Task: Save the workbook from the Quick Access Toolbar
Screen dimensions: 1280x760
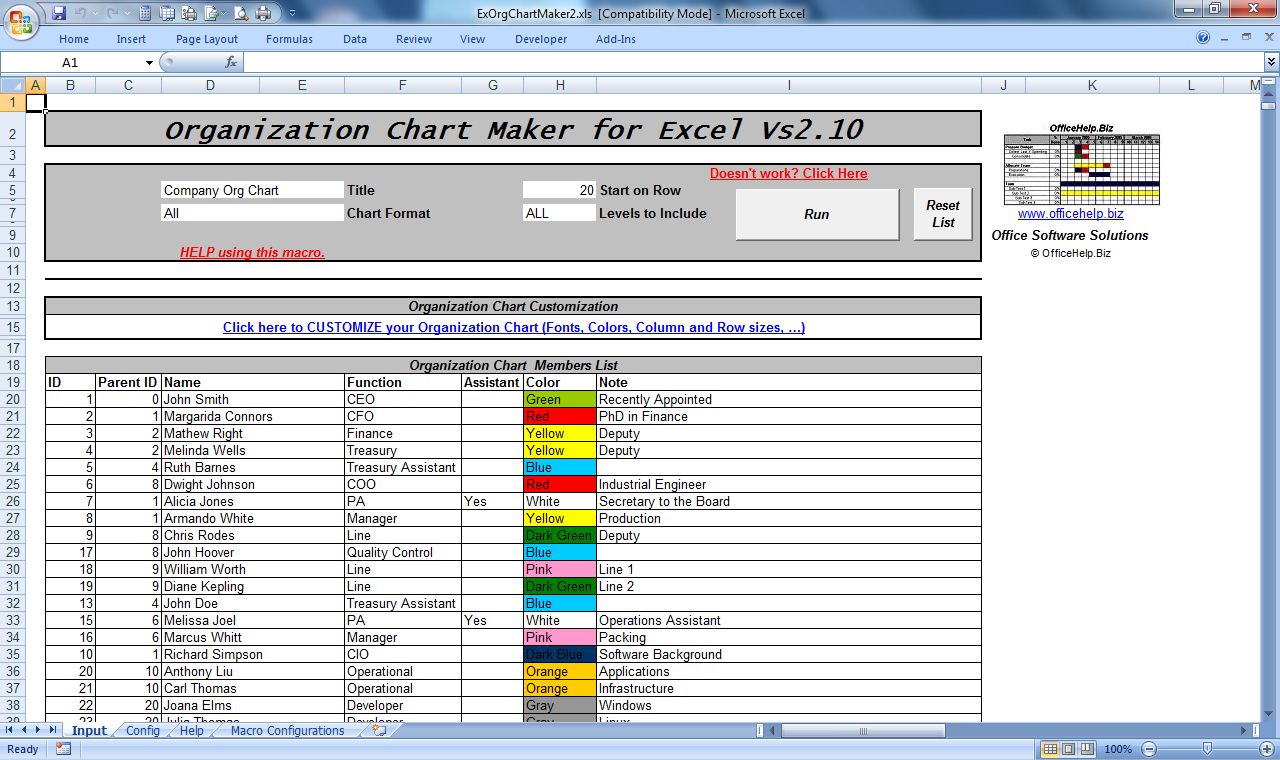Action: pos(59,13)
